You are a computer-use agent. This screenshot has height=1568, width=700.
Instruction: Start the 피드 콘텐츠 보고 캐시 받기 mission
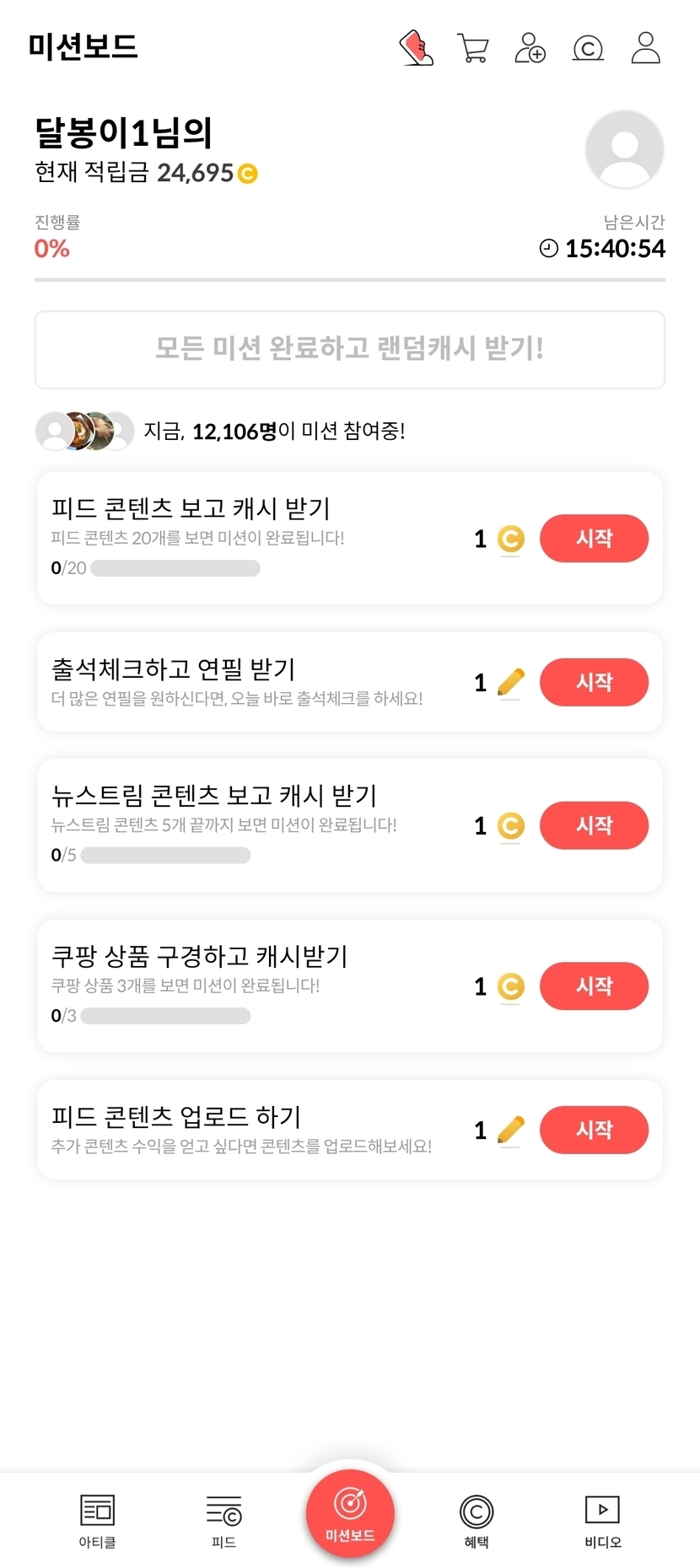594,538
